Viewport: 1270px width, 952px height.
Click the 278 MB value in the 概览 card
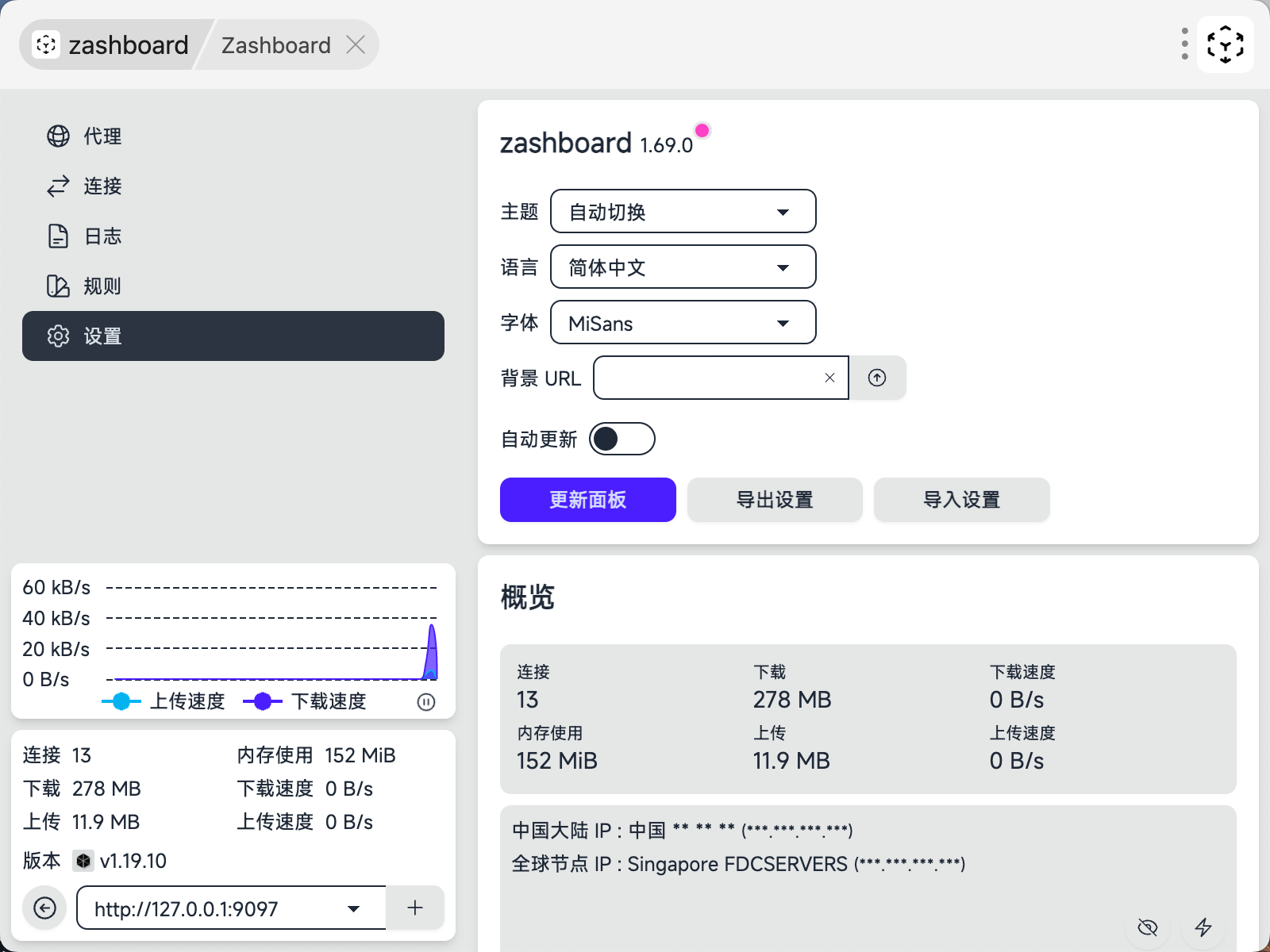click(x=792, y=700)
